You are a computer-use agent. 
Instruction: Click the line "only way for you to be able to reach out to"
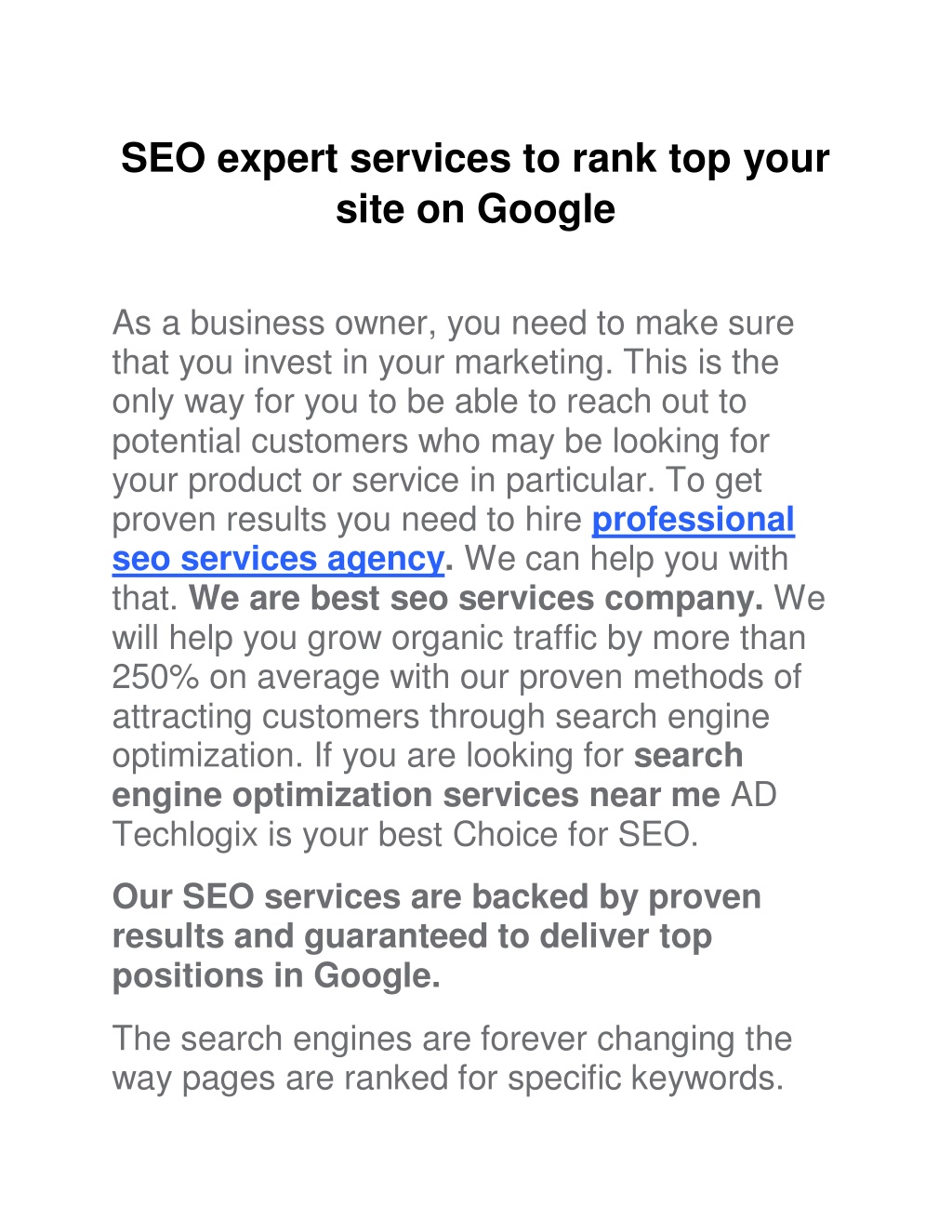[430, 402]
